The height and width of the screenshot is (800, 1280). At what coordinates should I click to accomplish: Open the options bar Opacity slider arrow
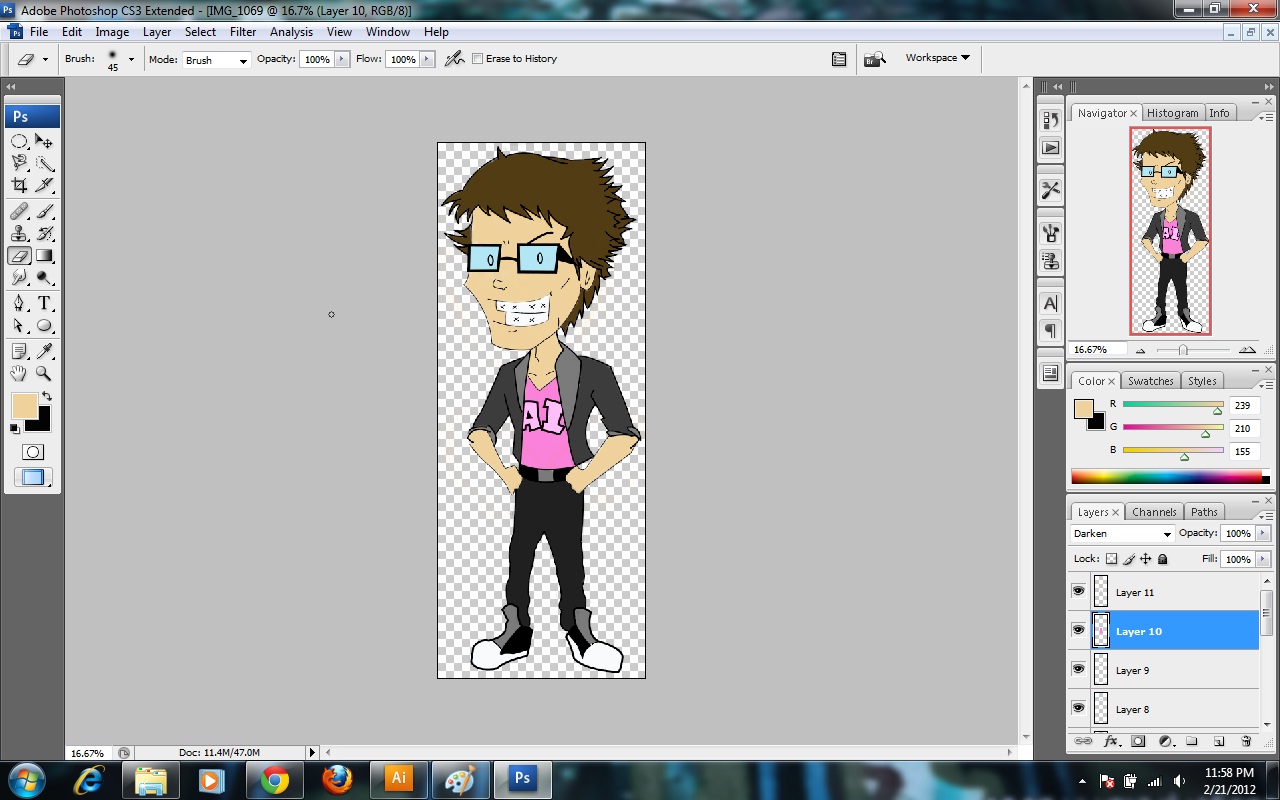point(342,59)
